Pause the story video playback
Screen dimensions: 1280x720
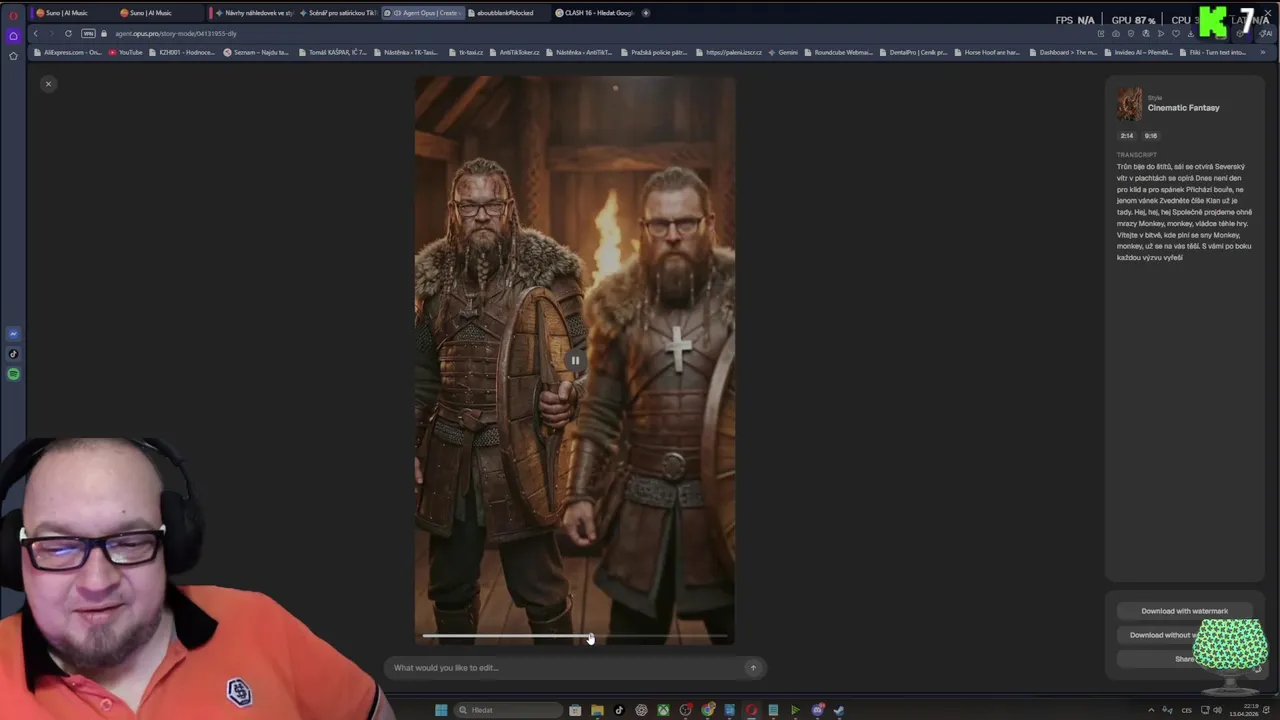pyautogui.click(x=575, y=360)
